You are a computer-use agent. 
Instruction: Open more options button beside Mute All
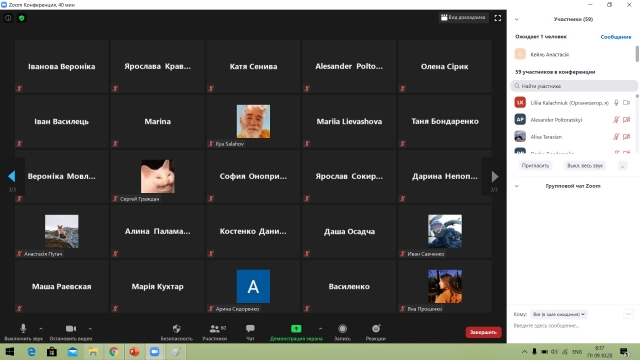[622, 166]
